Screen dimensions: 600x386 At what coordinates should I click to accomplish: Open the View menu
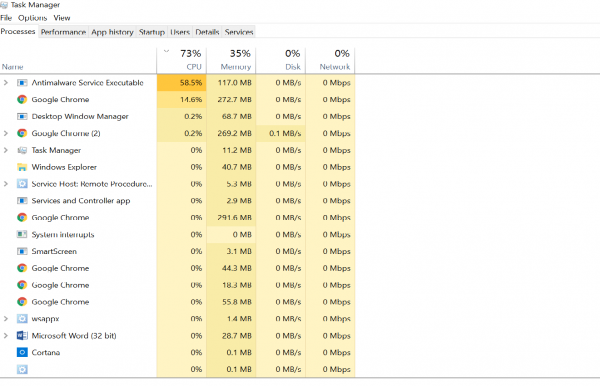(62, 18)
